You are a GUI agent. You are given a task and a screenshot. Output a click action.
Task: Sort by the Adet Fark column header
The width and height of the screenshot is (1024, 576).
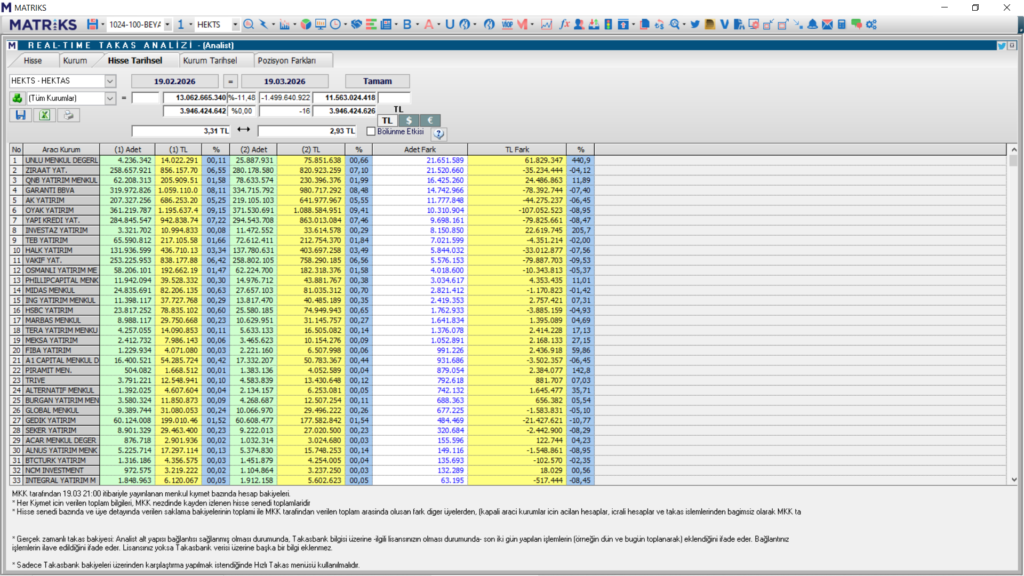(420, 150)
